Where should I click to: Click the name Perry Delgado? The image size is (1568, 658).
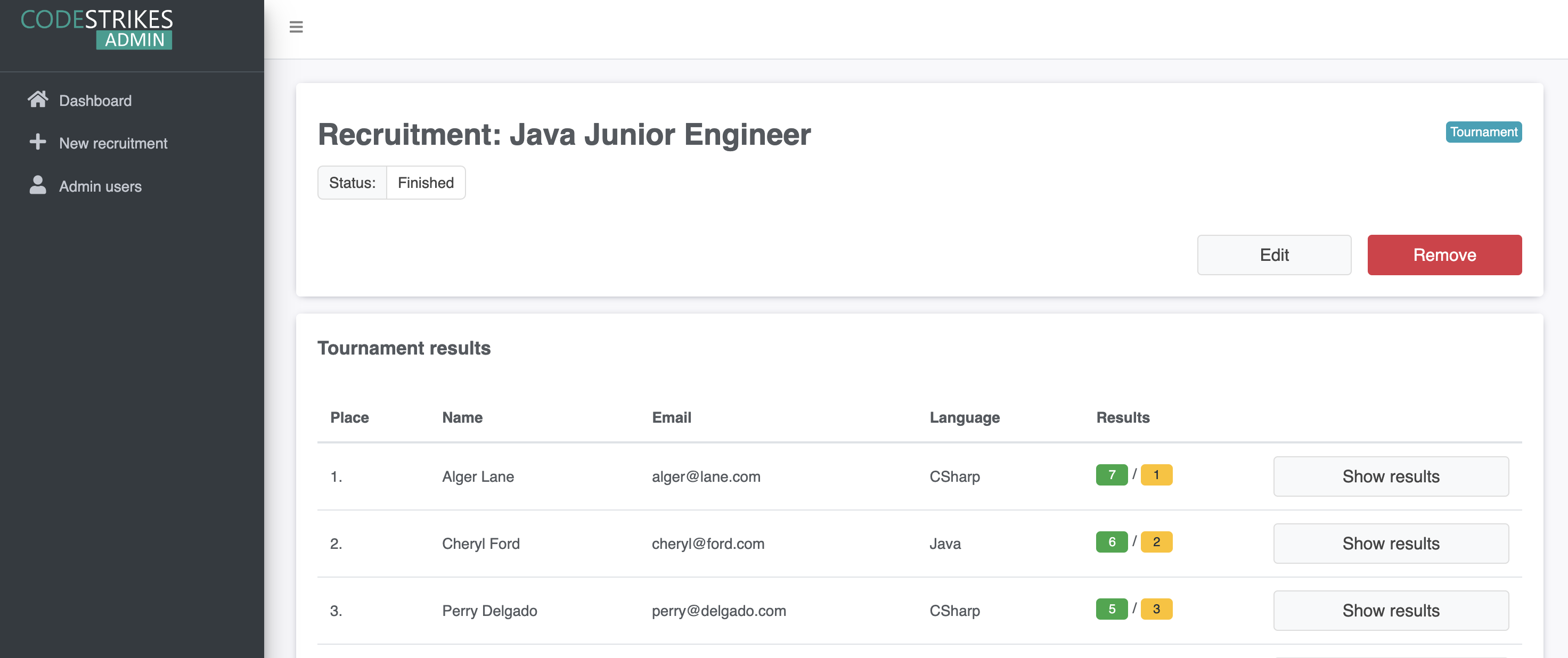tap(489, 610)
